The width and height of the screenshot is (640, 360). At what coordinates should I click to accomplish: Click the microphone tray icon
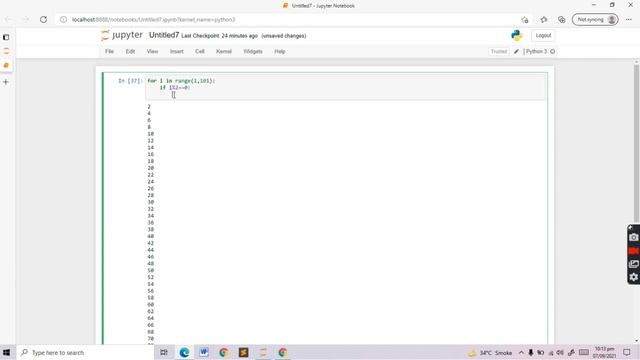point(531,353)
